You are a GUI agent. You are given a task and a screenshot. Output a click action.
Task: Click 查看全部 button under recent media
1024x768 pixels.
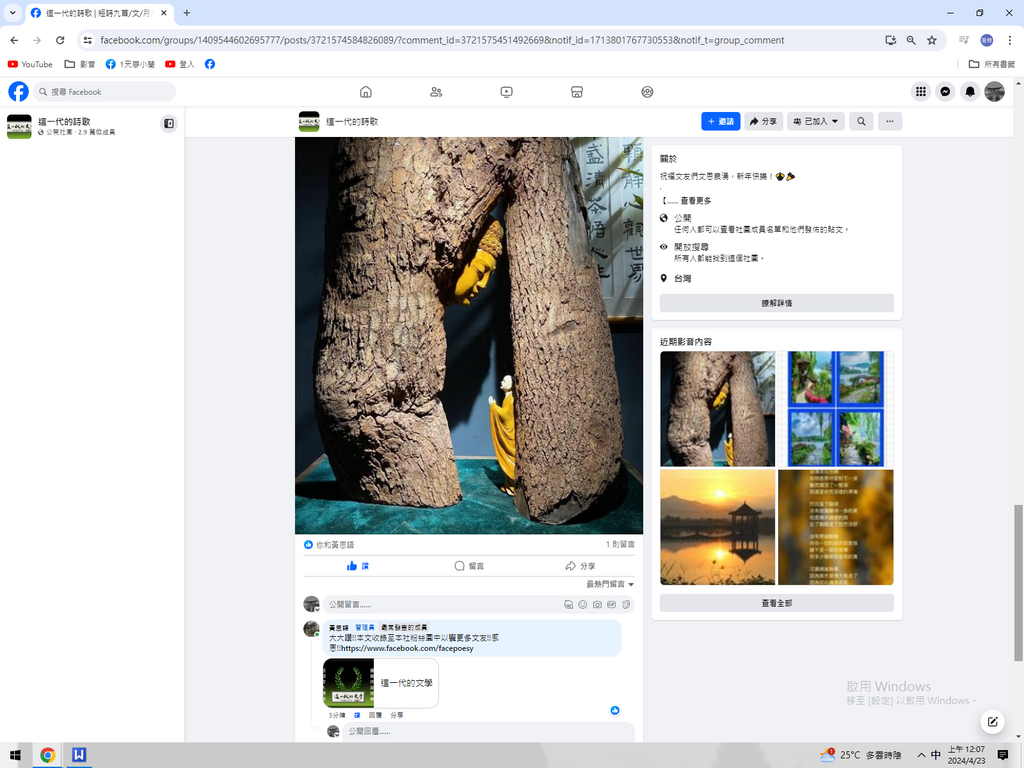click(776, 603)
